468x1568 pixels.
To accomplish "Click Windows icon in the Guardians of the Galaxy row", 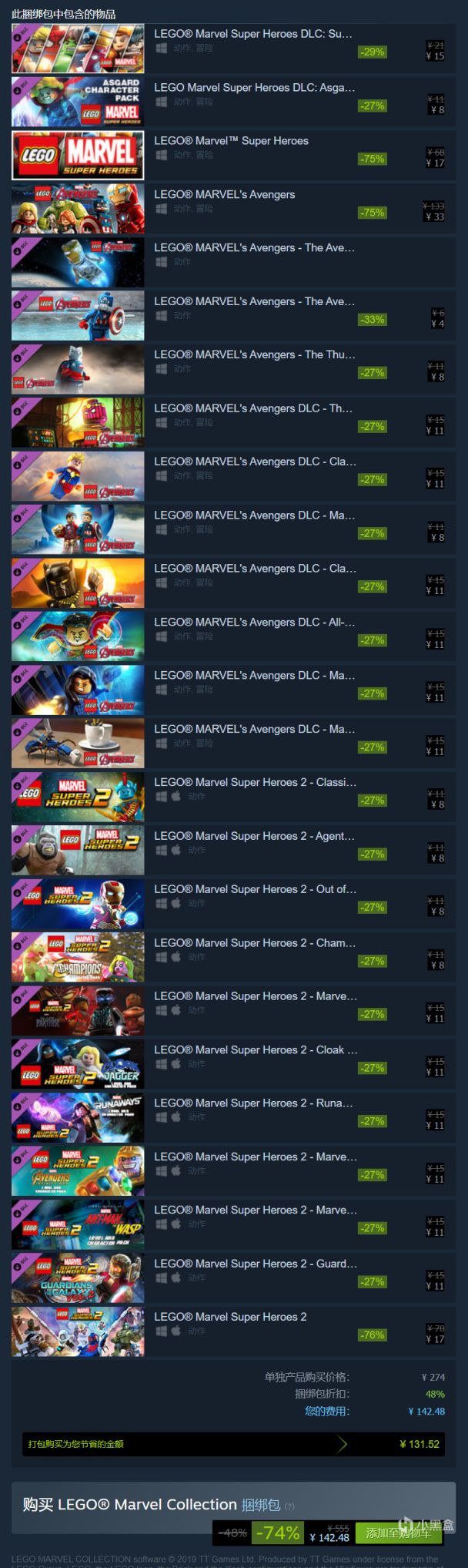I will tap(161, 1278).
